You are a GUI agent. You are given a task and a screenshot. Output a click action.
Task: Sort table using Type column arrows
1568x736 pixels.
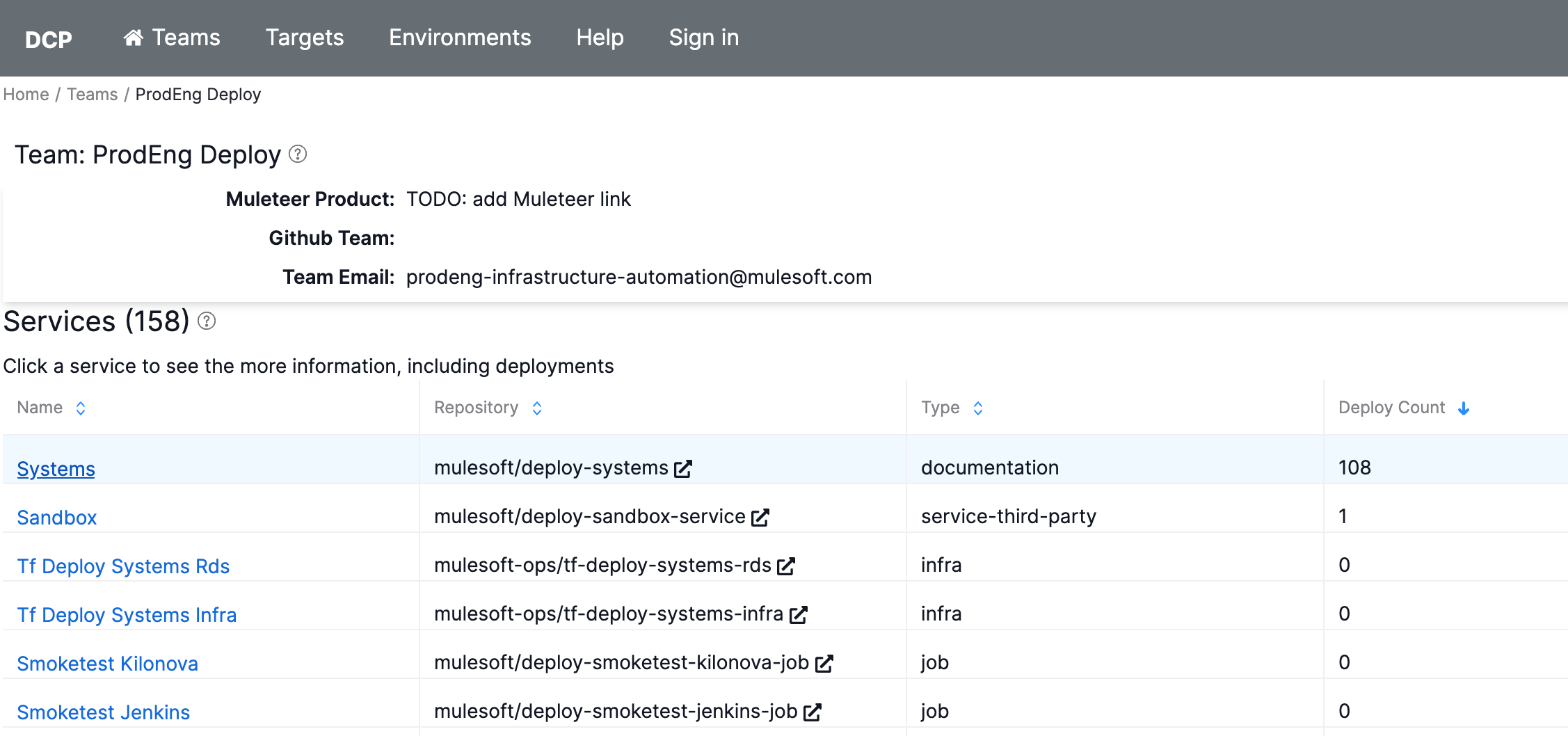[978, 408]
